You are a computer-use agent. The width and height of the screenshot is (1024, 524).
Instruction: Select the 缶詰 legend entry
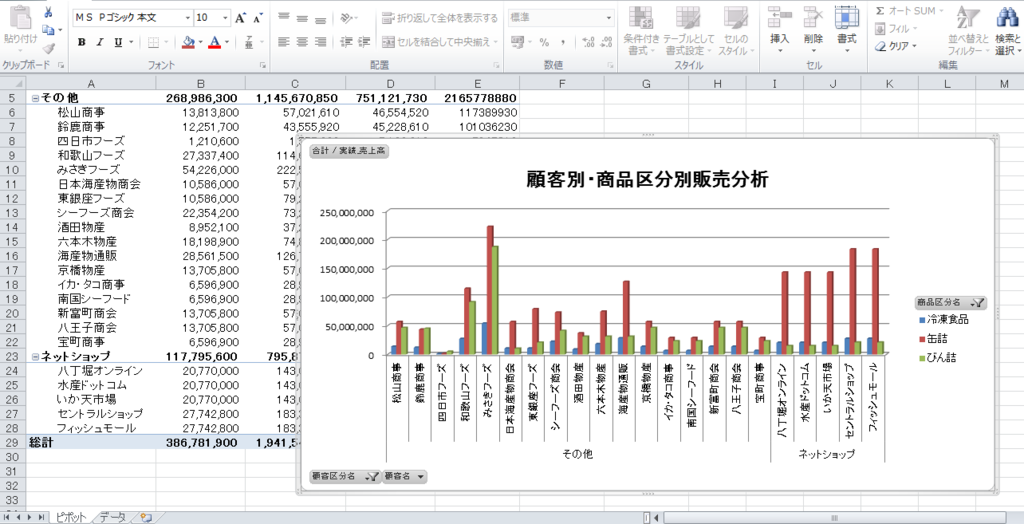point(933,338)
